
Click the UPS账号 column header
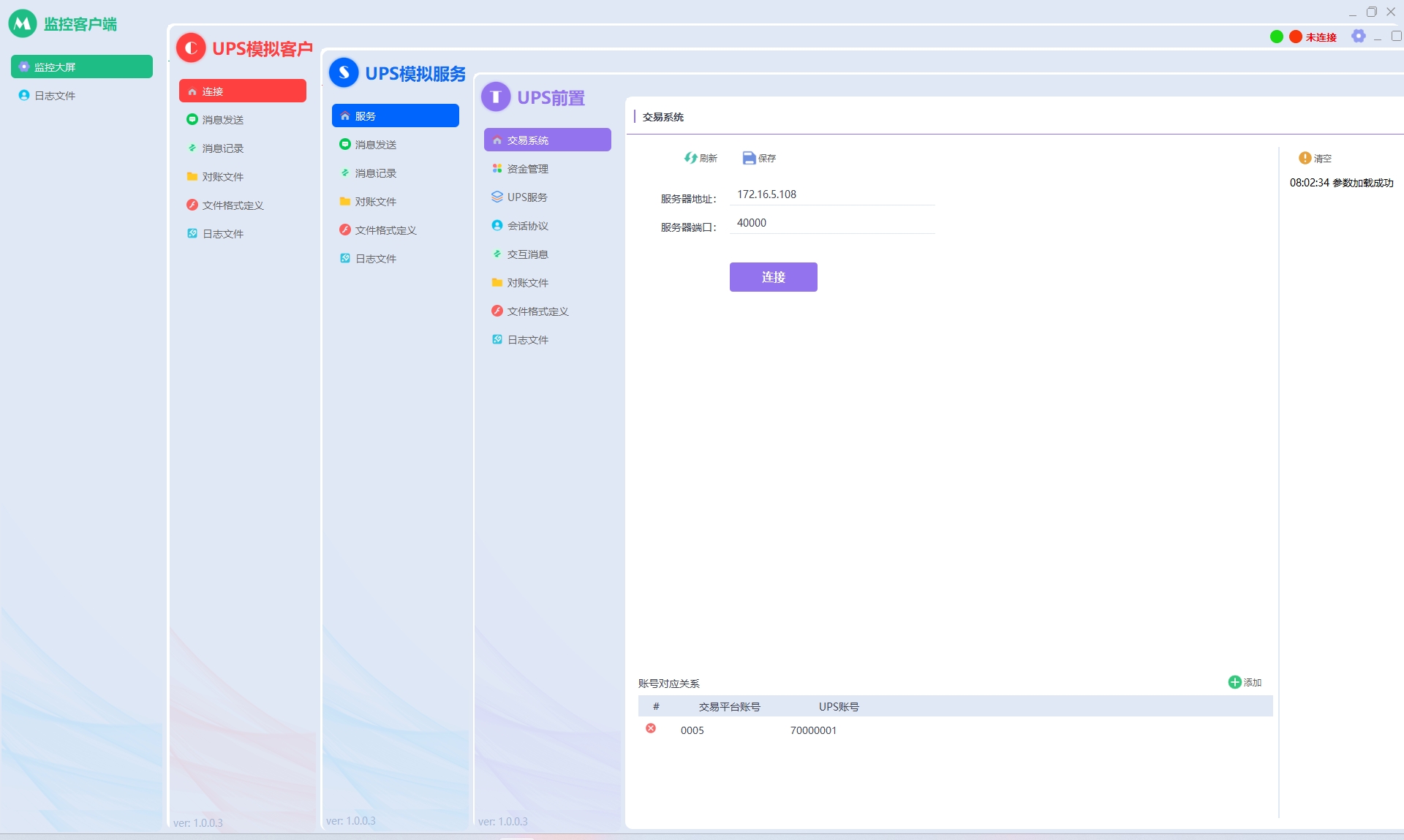tap(839, 707)
